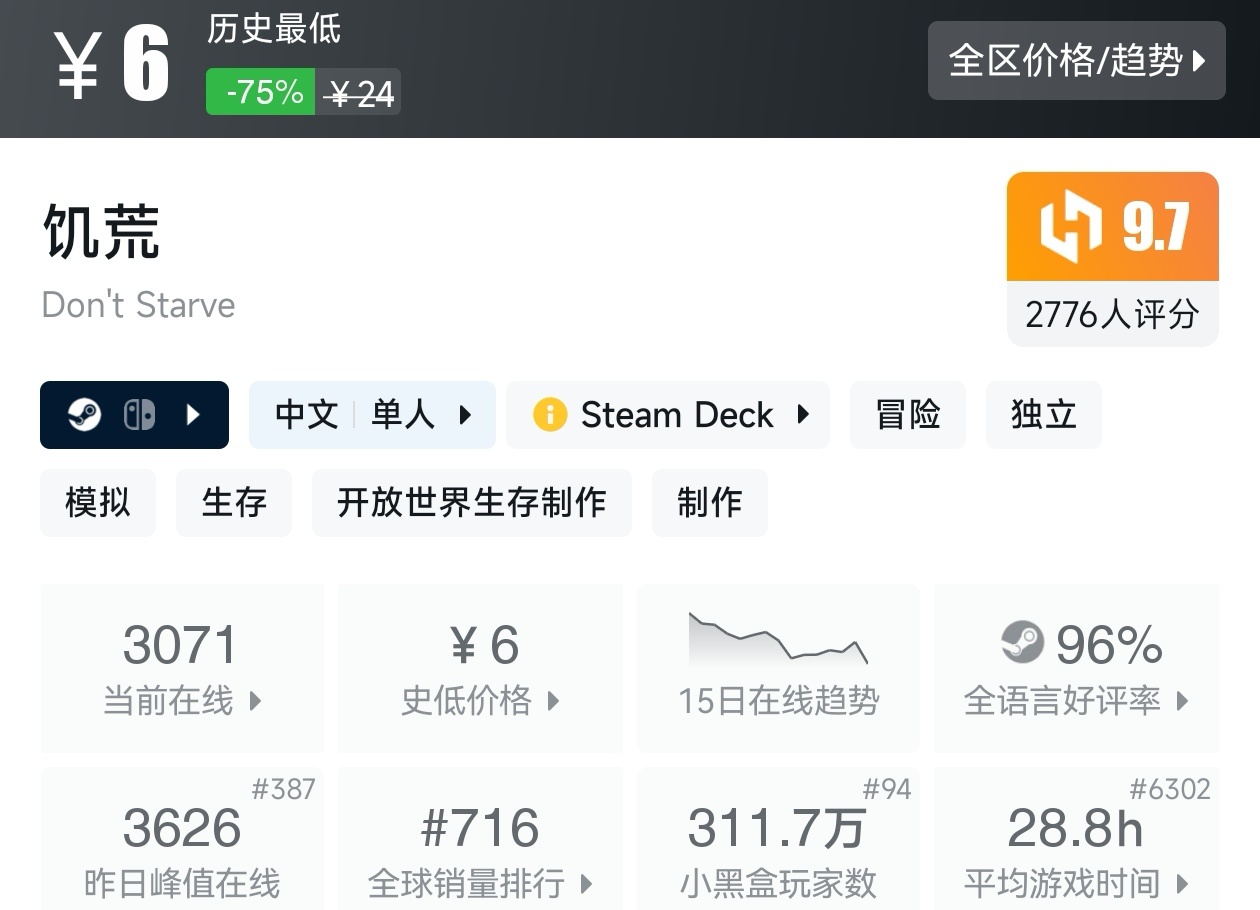Open the 开放世界生存制作 tag
Image resolution: width=1260 pixels, height=910 pixels.
click(x=471, y=502)
